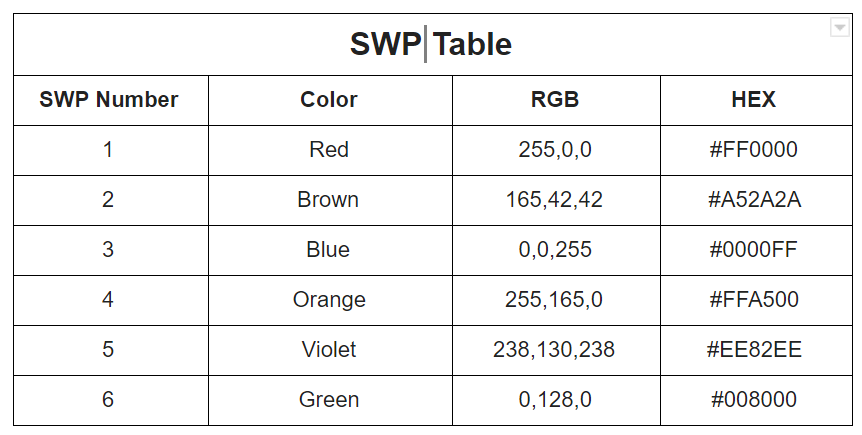862x435 pixels.
Task: Click the #FFA500 hex cell
Action: (756, 301)
